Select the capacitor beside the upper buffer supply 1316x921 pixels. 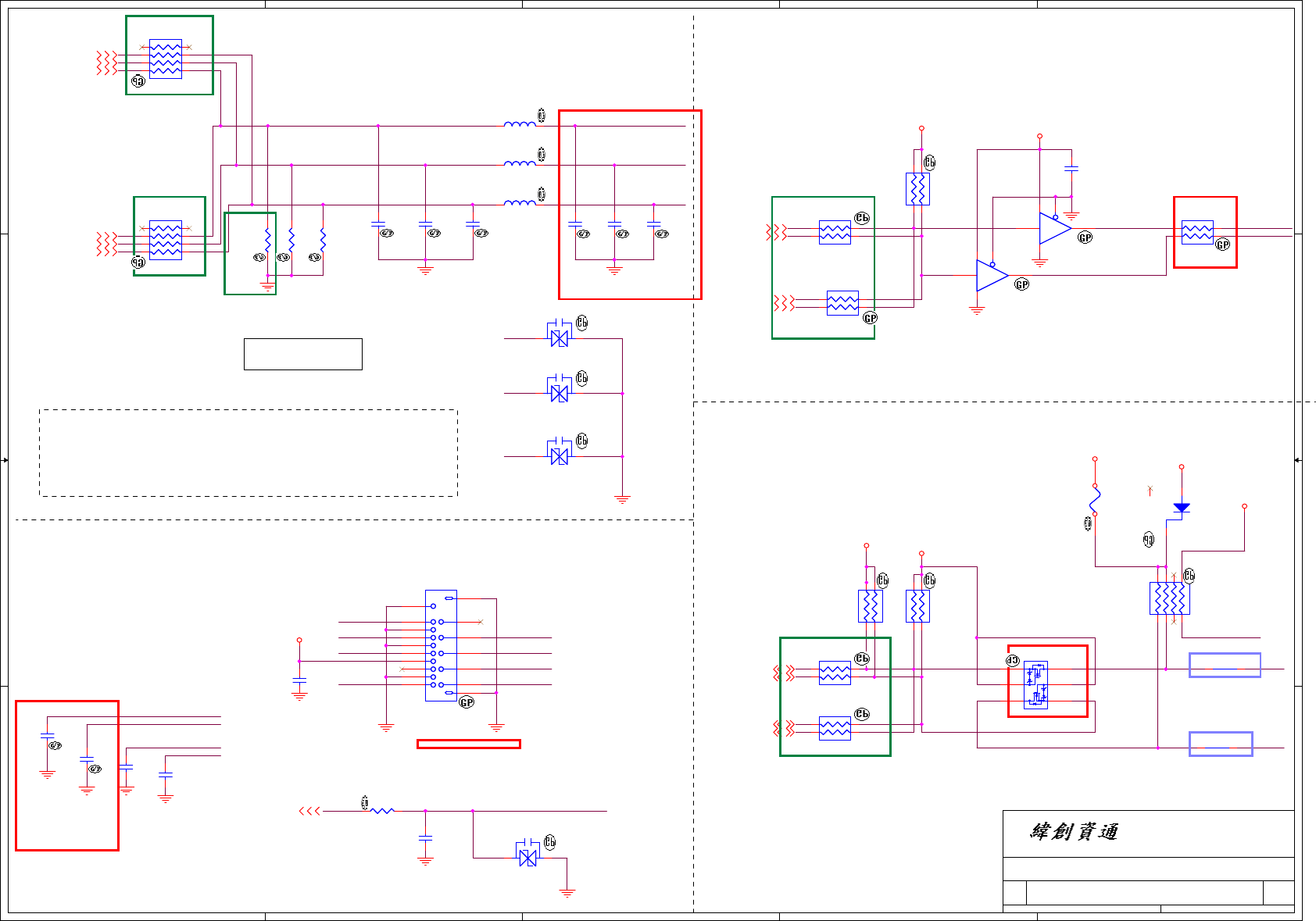[x=1071, y=169]
